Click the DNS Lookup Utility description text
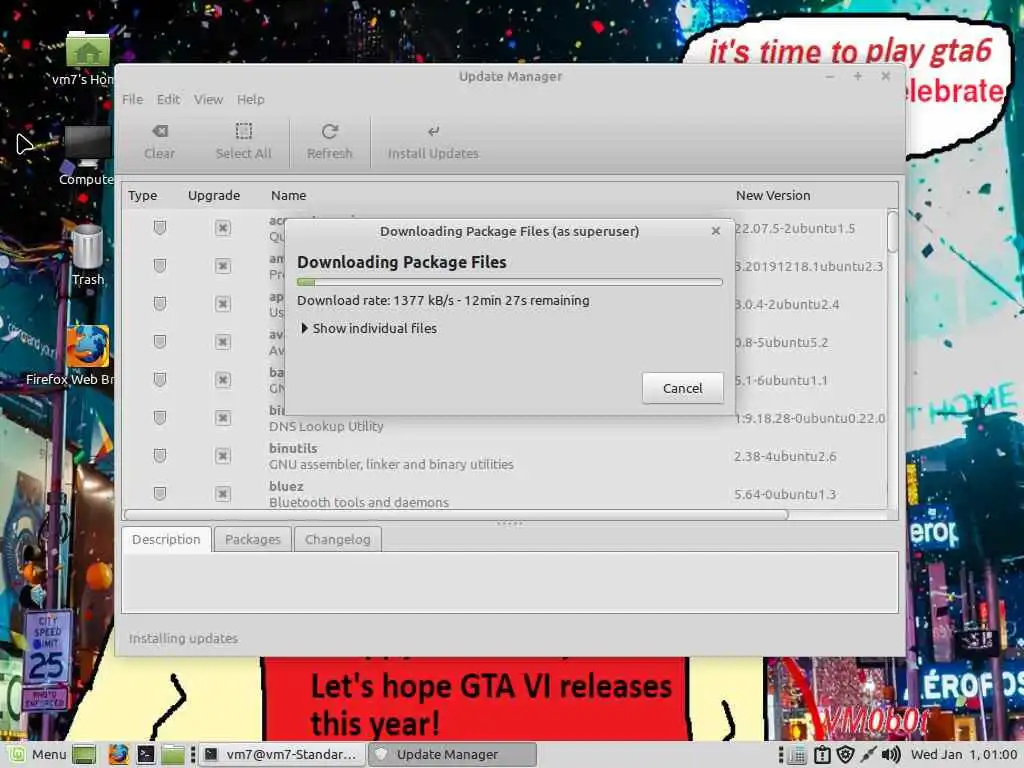 click(x=326, y=426)
